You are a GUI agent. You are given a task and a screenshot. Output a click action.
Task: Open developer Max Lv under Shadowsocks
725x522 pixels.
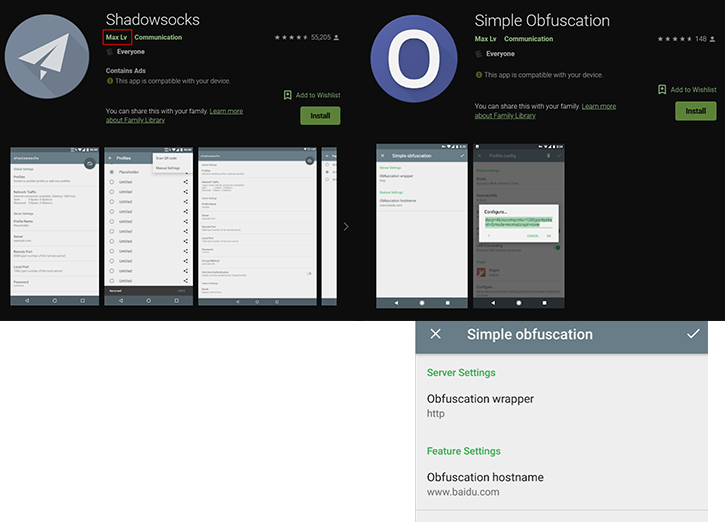(x=117, y=38)
